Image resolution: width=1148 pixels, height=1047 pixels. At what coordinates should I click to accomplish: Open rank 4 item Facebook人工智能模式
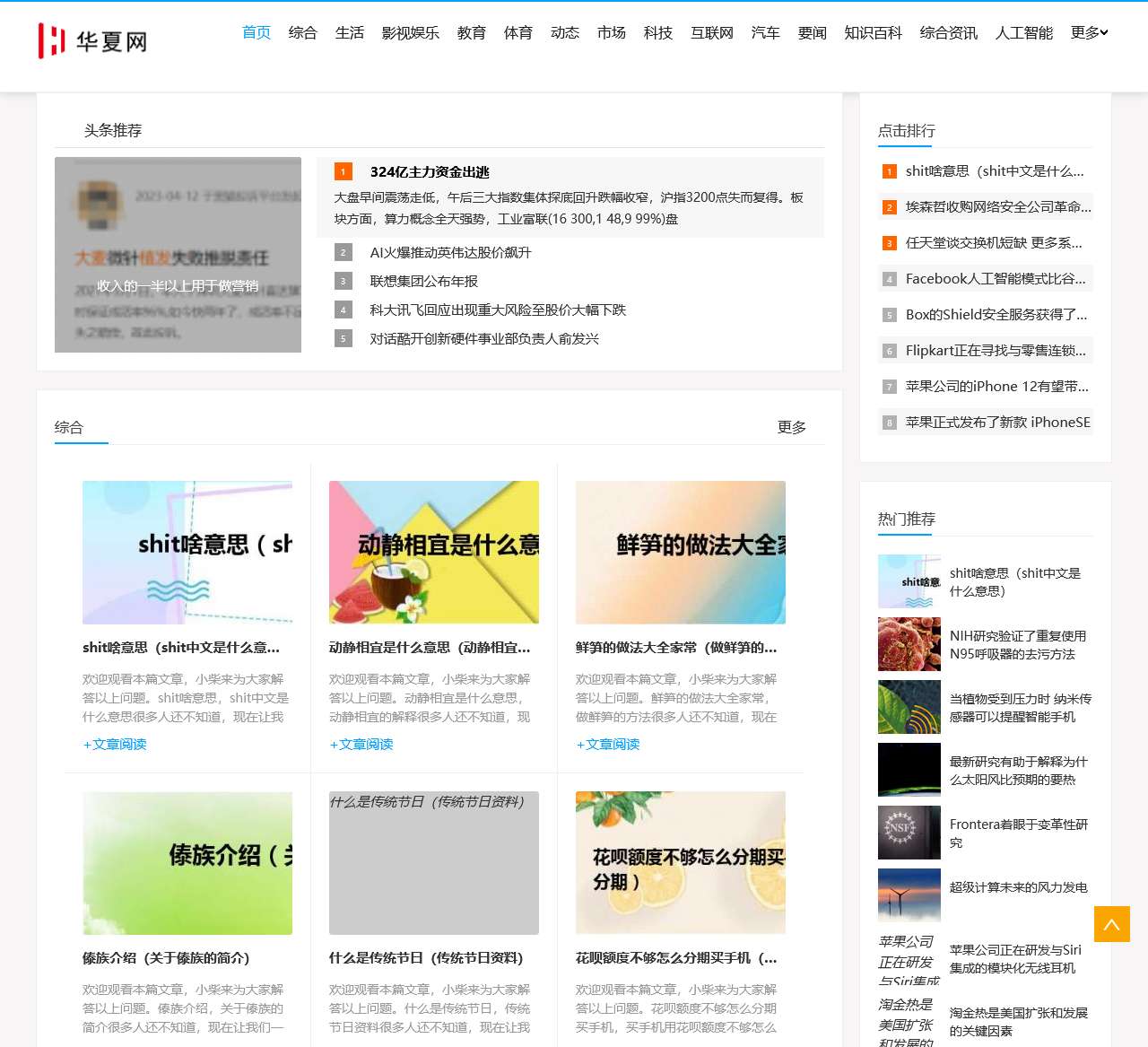point(996,278)
